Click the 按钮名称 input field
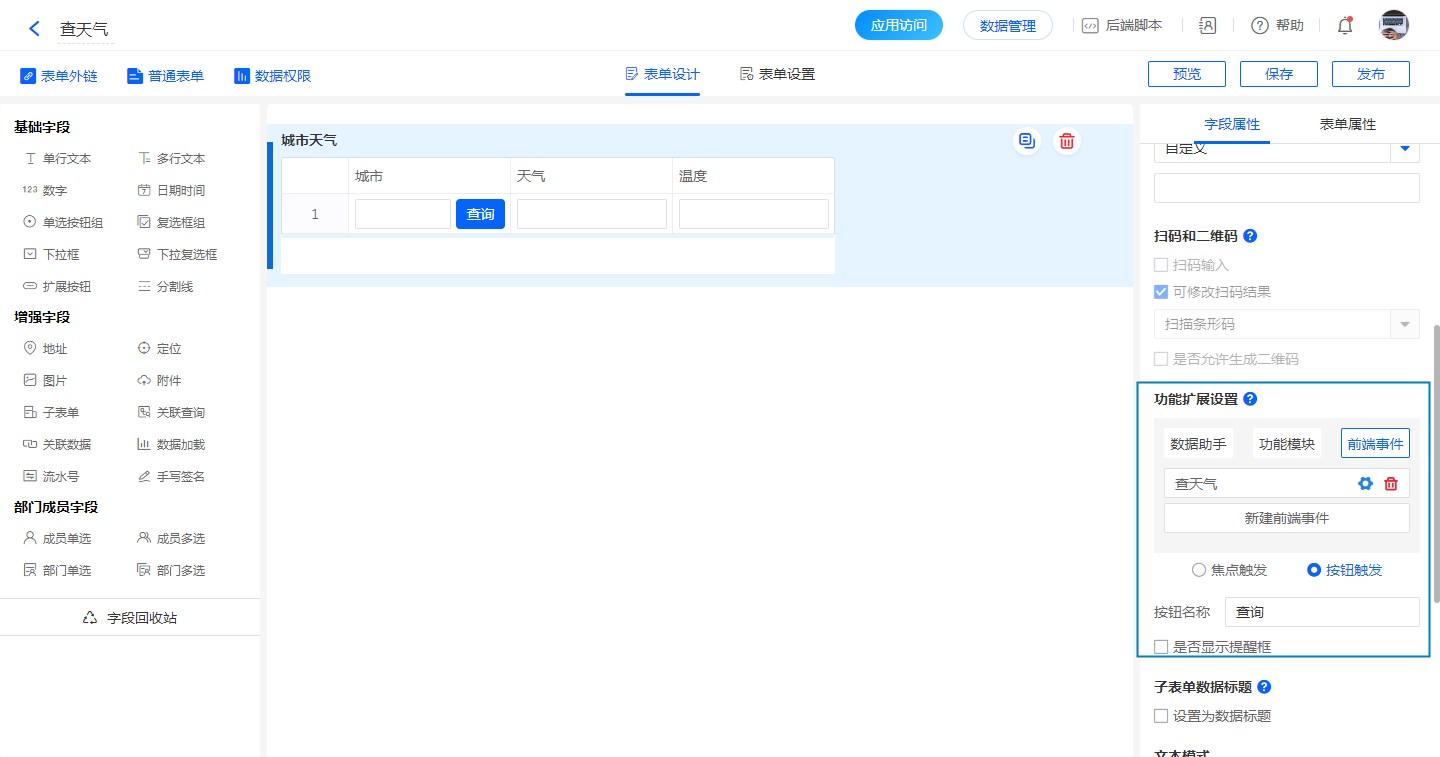The image size is (1440, 757). 1321,612
